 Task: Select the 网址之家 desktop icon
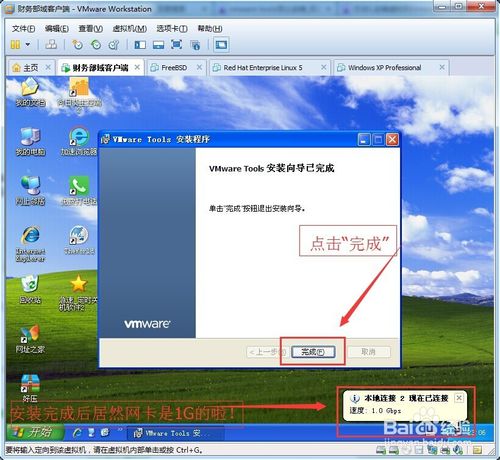30,339
